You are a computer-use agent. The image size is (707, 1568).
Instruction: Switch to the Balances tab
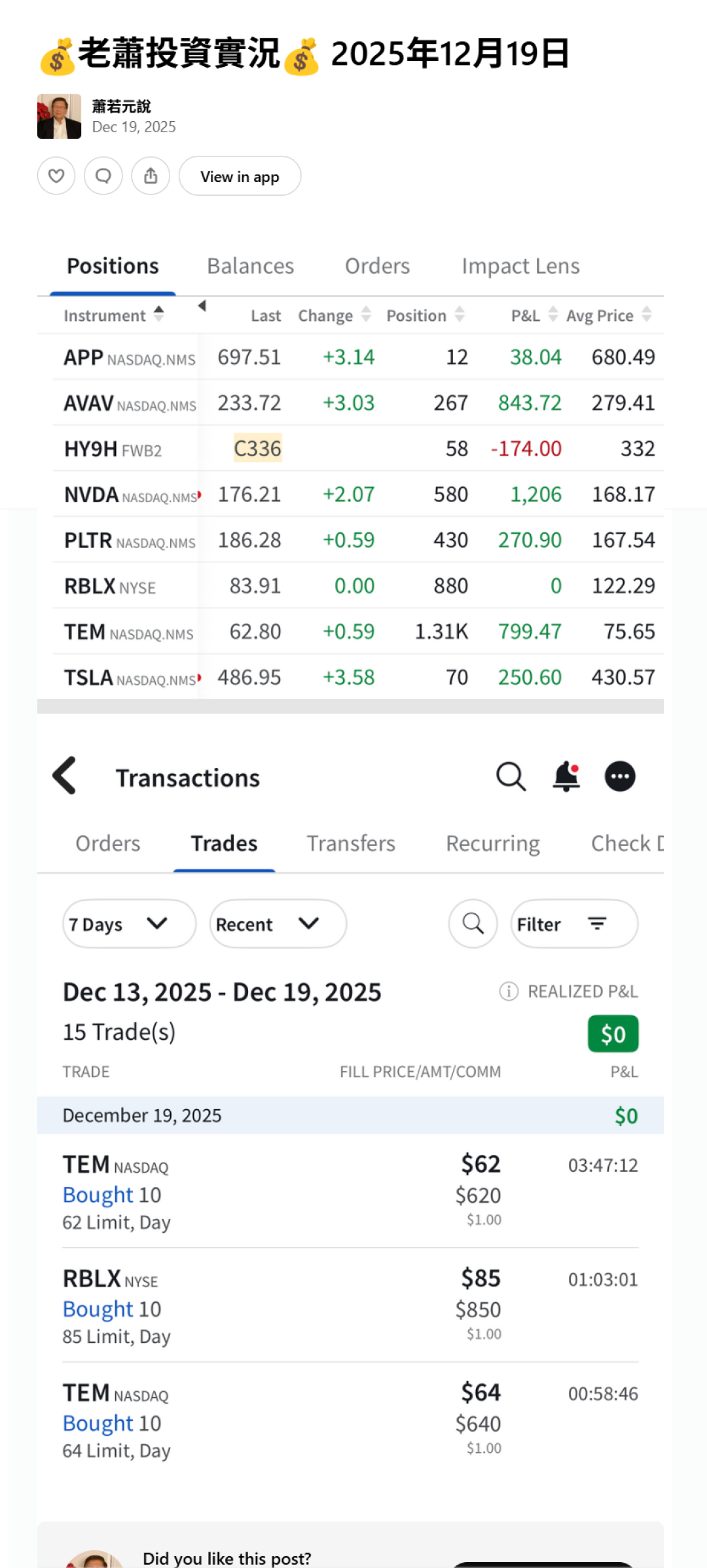pos(250,266)
